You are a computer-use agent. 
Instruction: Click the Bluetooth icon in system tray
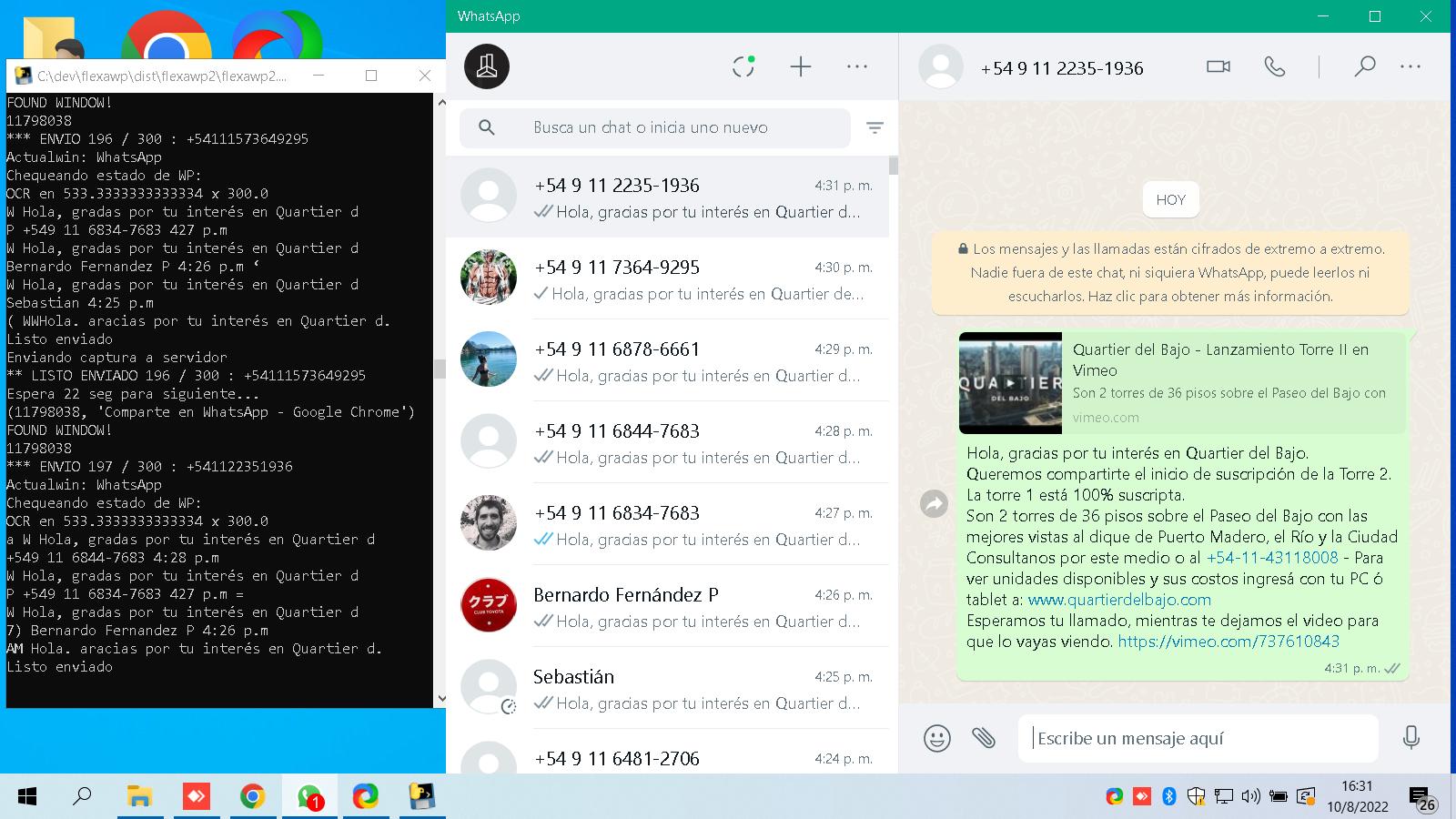pyautogui.click(x=1169, y=797)
